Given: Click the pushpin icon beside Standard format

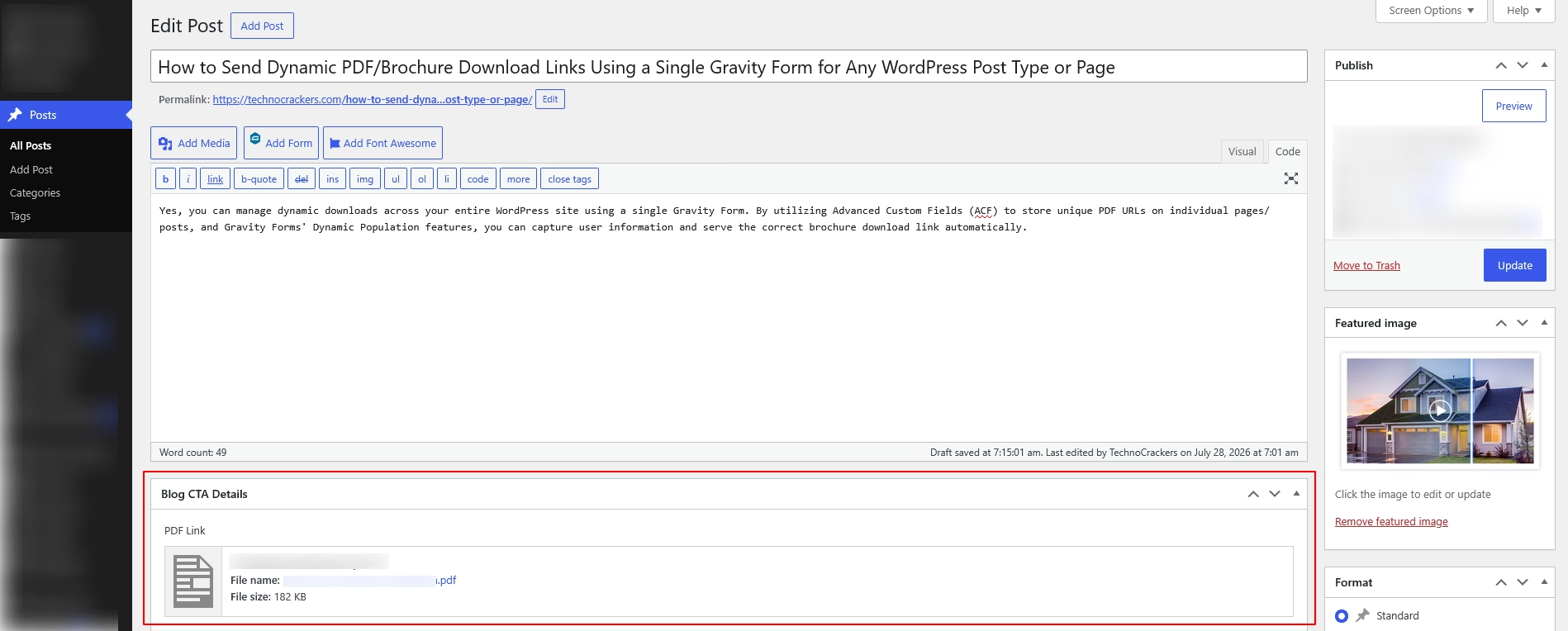Looking at the screenshot, I should click(x=1363, y=615).
